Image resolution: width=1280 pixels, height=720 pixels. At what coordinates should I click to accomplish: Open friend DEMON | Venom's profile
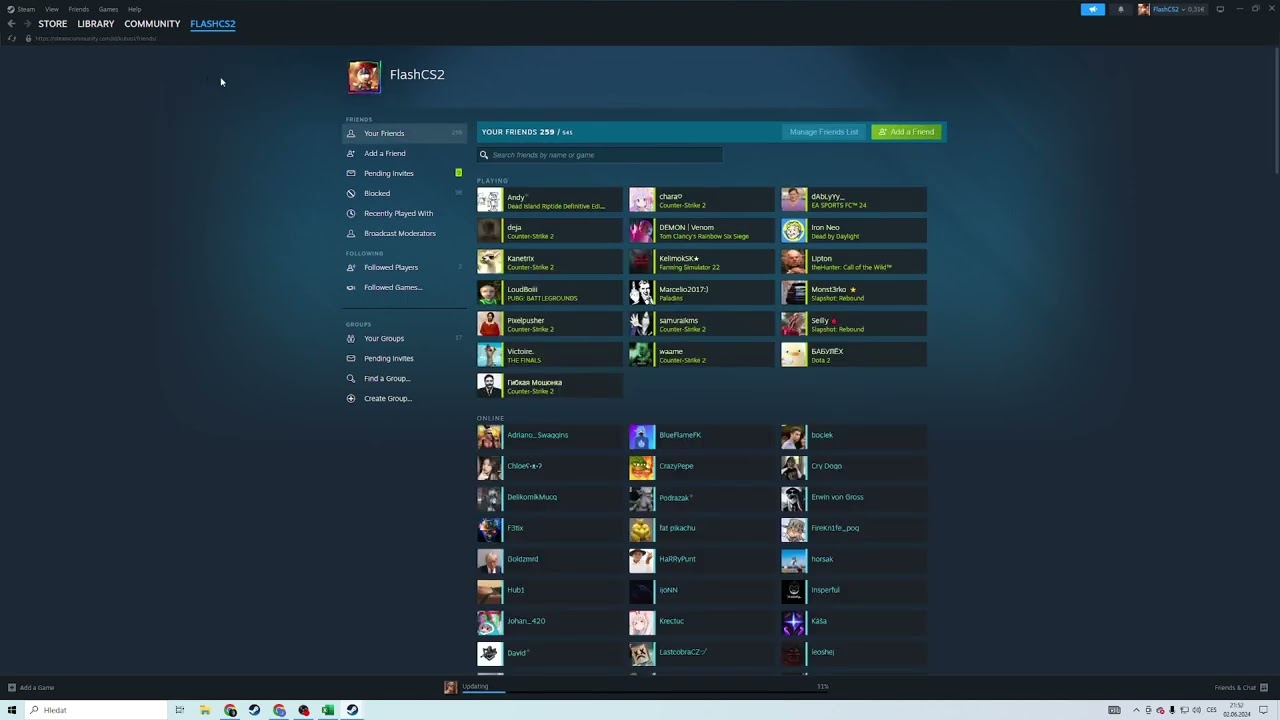tap(701, 232)
